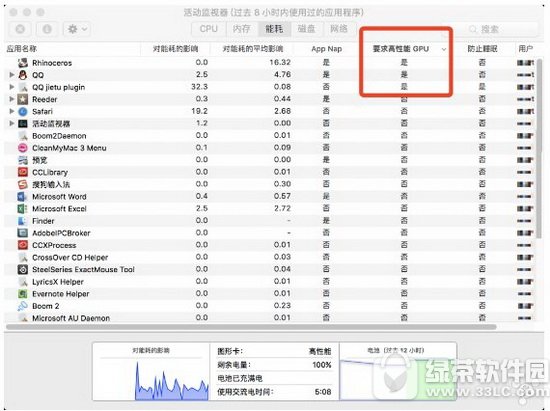
Task: Switch to the 磁盘 tab
Action: pos(307,29)
